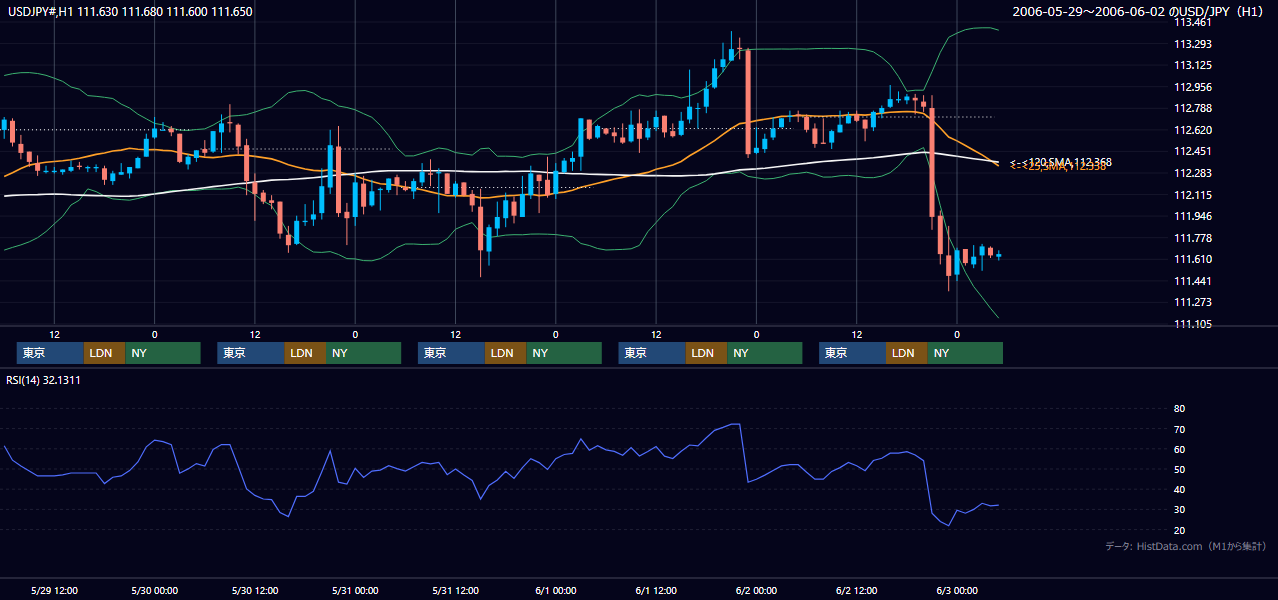This screenshot has height=600, width=1278.
Task: Click the 5/31 00:00 date axis label
Action: pyautogui.click(x=355, y=590)
